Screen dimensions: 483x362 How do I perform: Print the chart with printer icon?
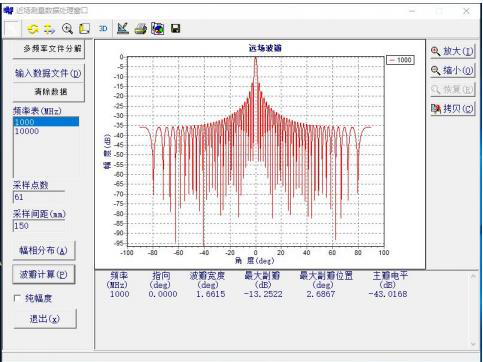(140, 29)
